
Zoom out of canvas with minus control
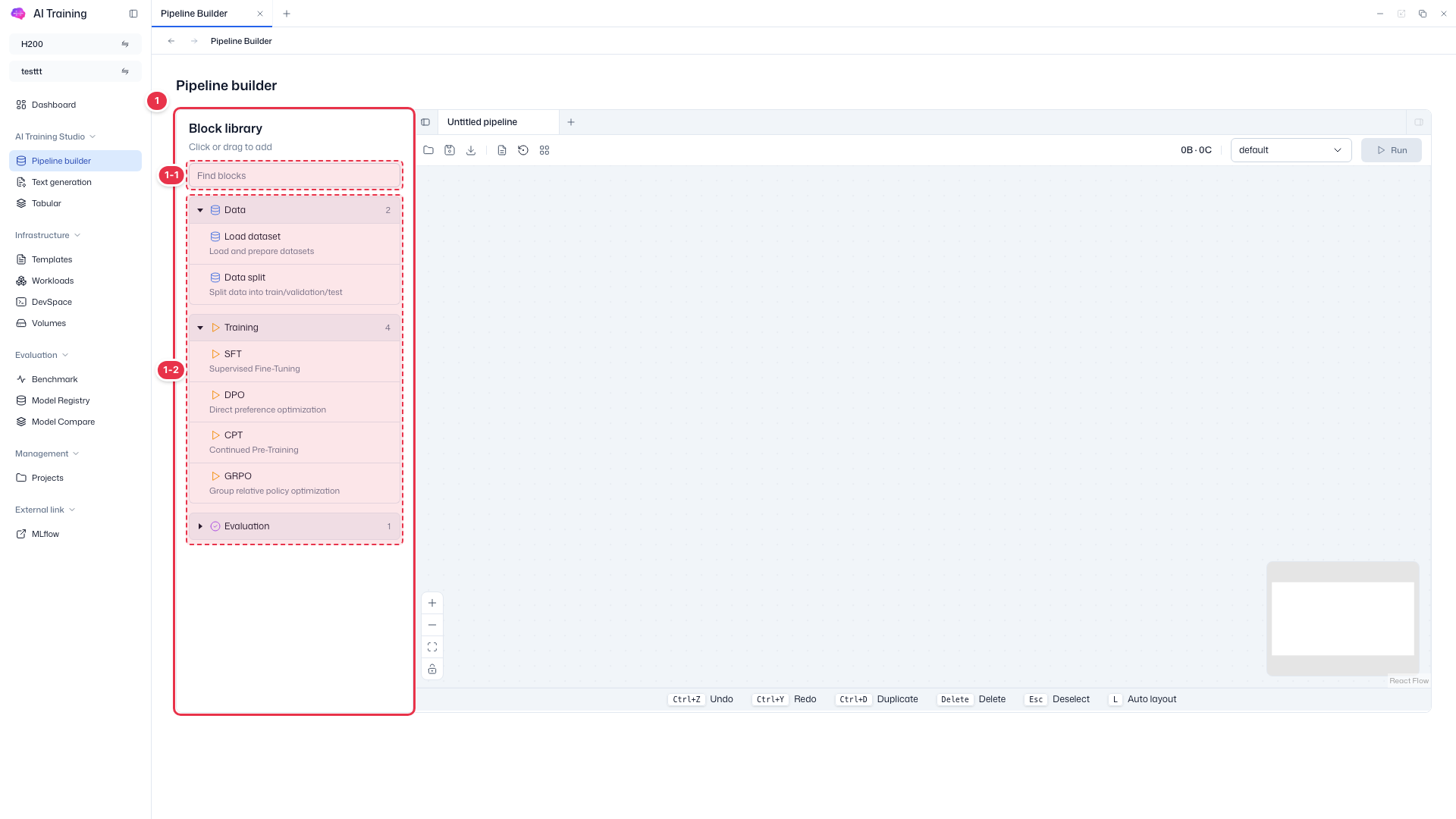tap(432, 625)
